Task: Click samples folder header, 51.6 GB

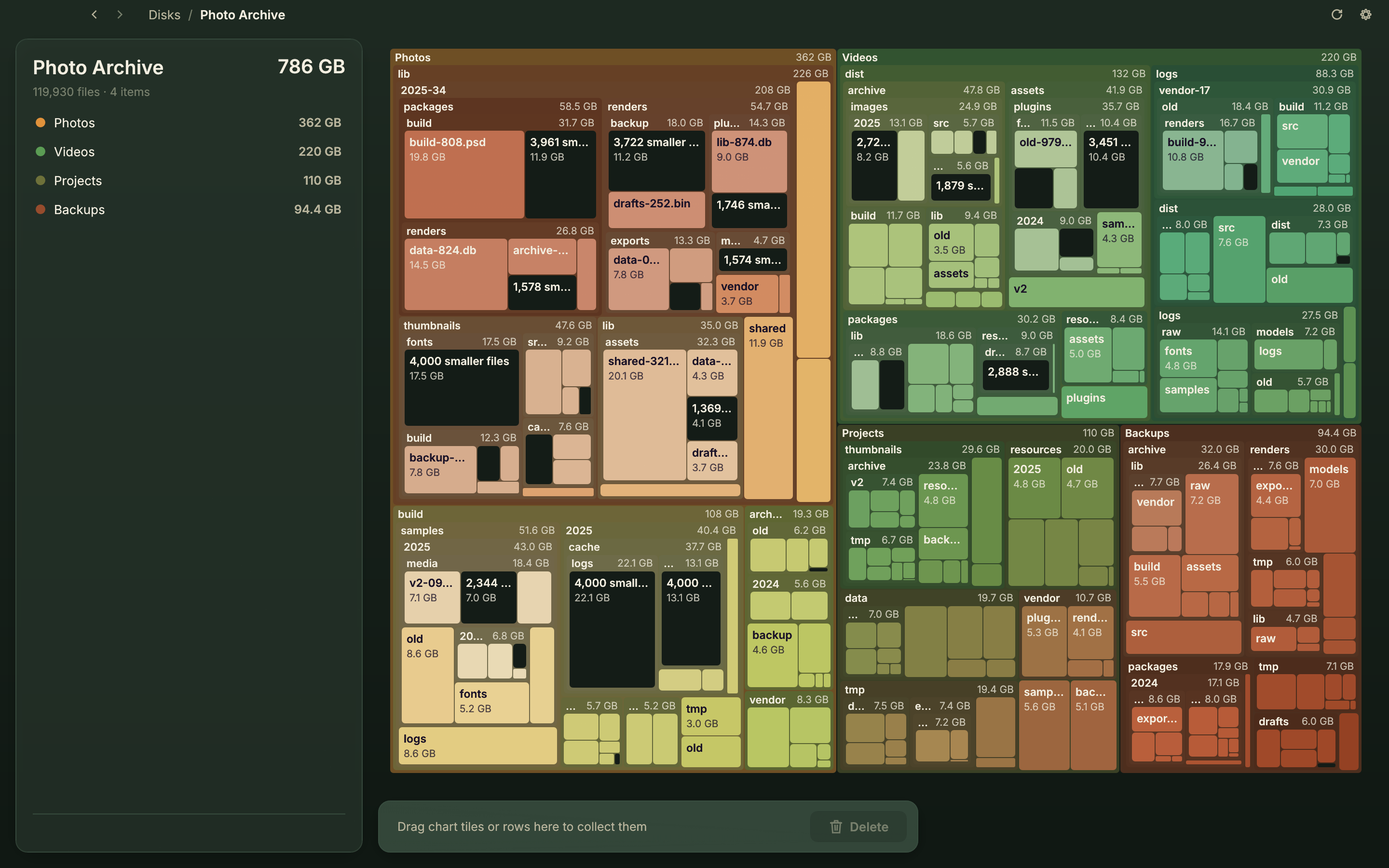Action: pos(477,530)
